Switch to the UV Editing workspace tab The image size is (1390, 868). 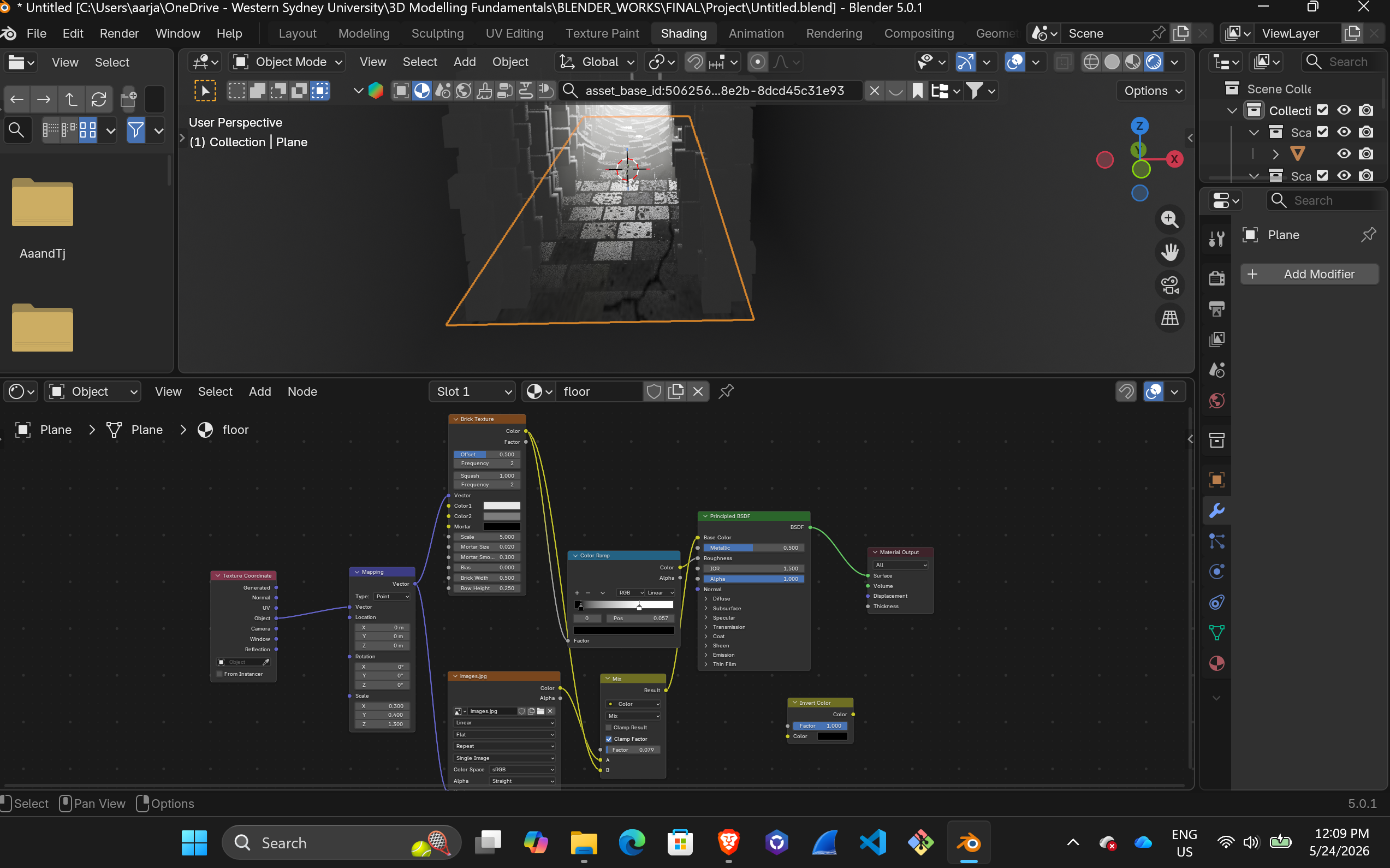514,33
